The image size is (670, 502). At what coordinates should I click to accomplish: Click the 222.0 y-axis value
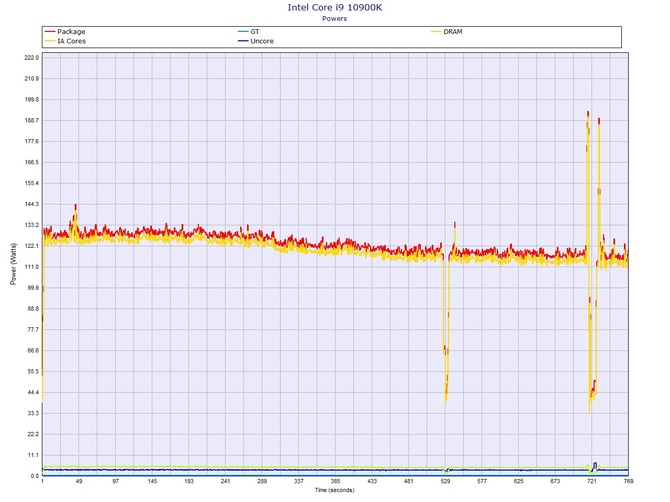32,58
